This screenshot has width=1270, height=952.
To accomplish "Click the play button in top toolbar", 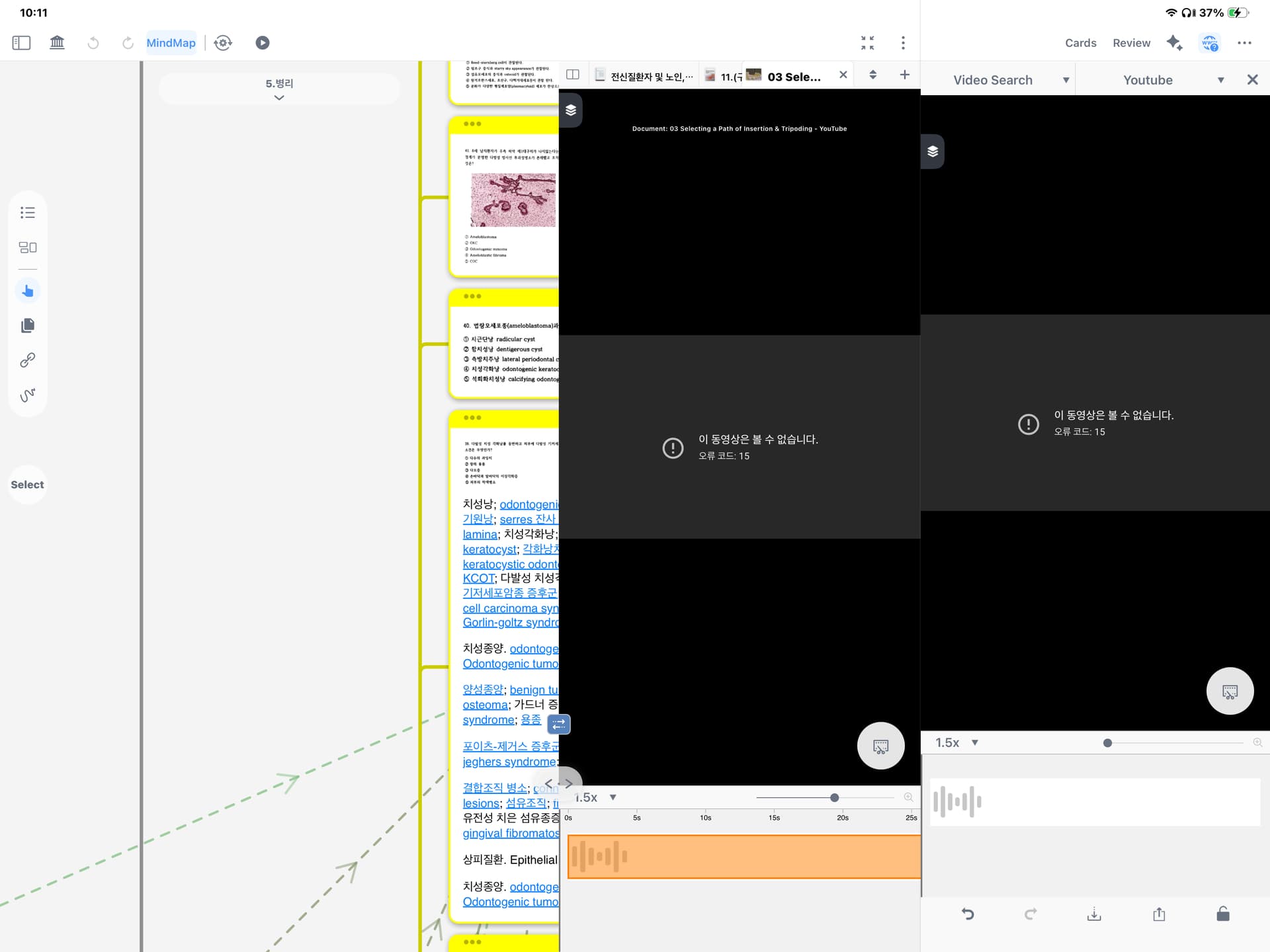I will [263, 43].
